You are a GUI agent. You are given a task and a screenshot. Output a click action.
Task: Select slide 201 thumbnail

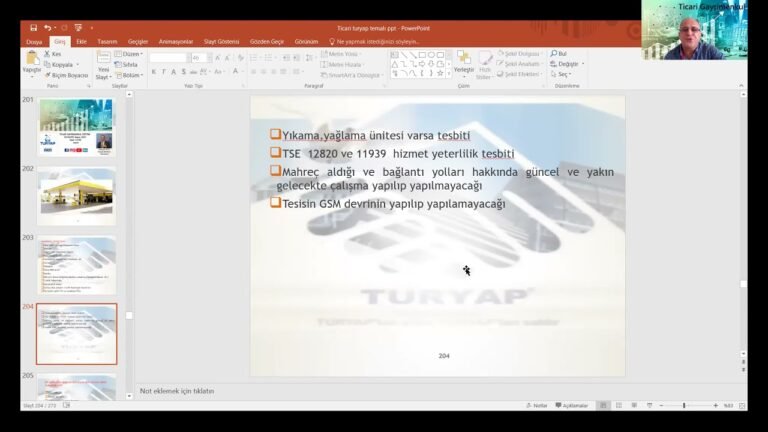click(76, 127)
